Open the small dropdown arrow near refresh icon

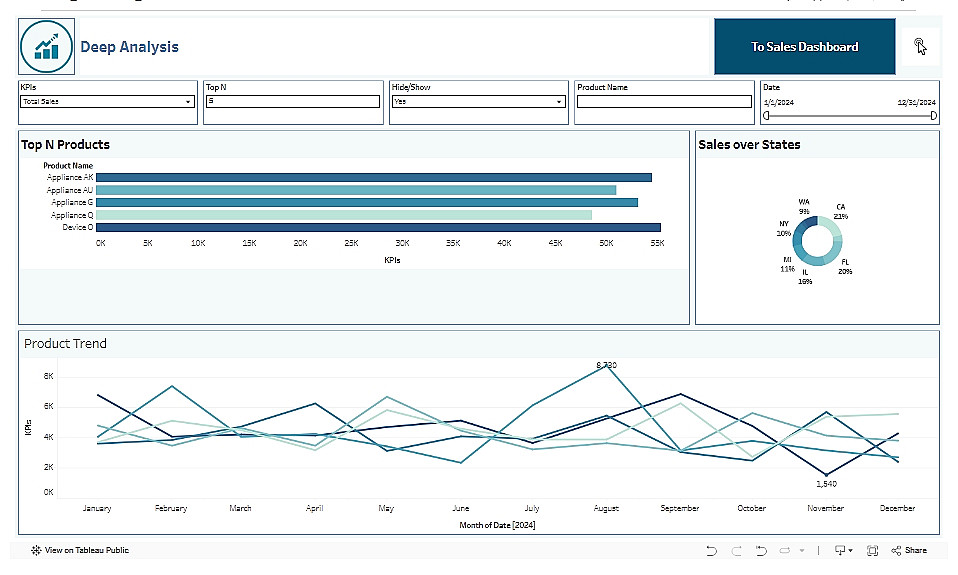(802, 551)
